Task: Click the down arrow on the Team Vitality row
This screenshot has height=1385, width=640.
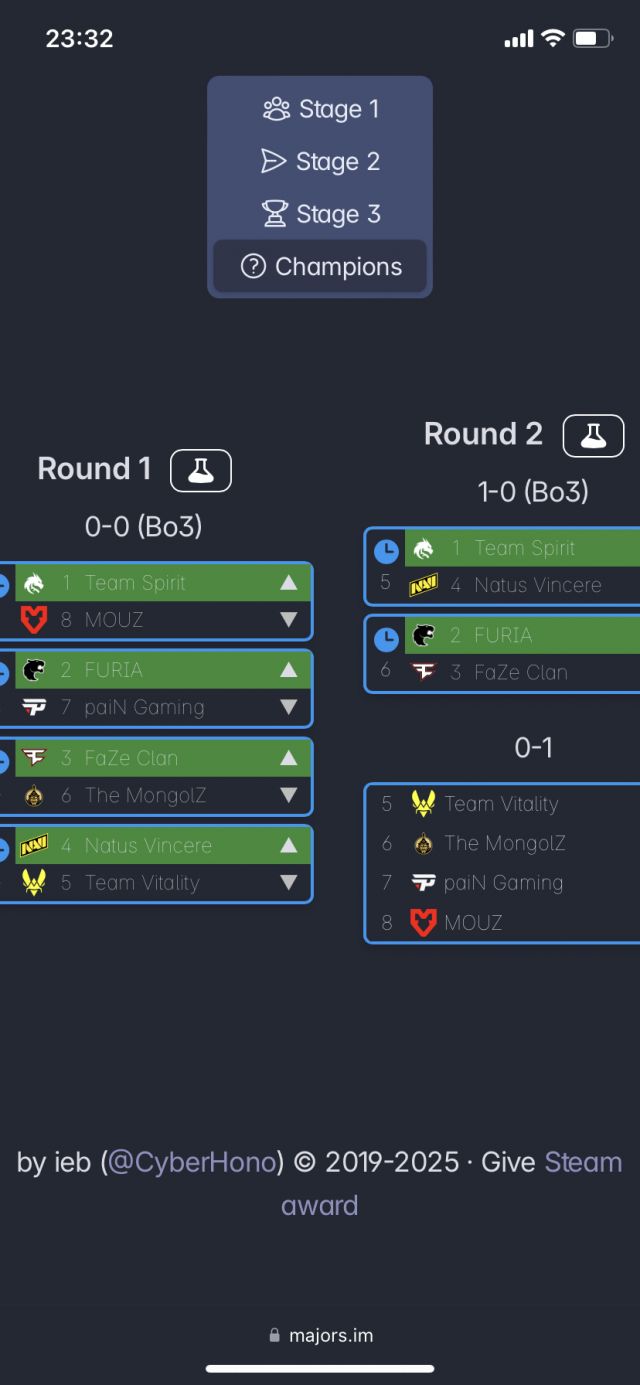Action: pos(289,883)
